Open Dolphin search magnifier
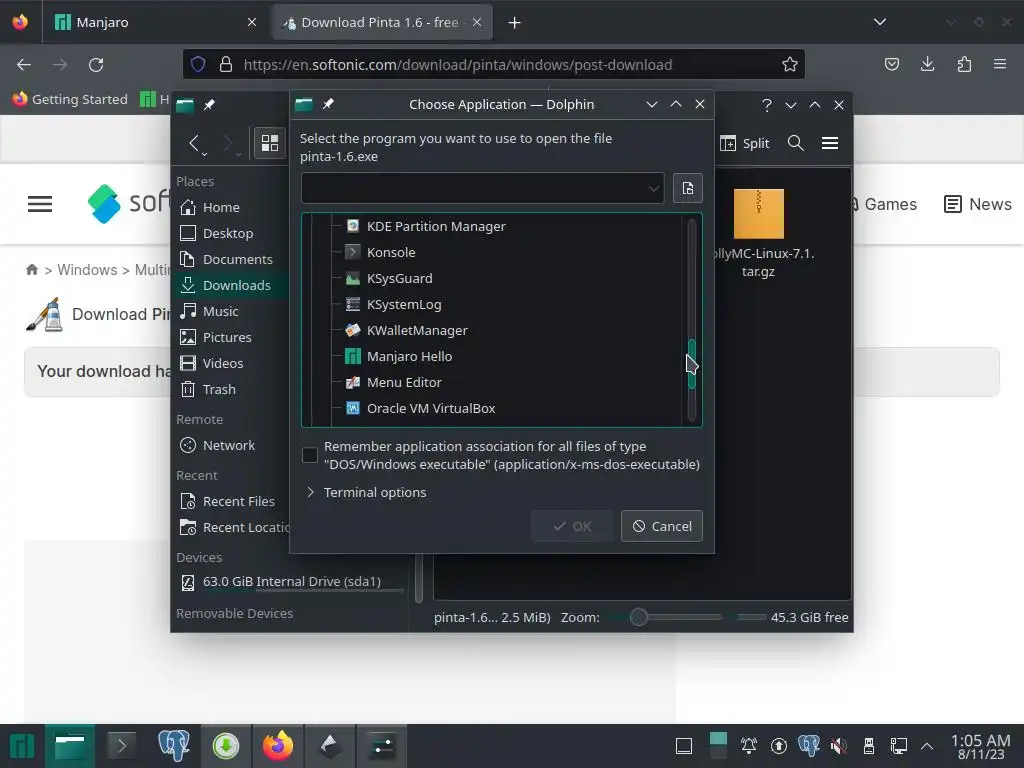This screenshot has width=1024, height=768. tap(795, 143)
